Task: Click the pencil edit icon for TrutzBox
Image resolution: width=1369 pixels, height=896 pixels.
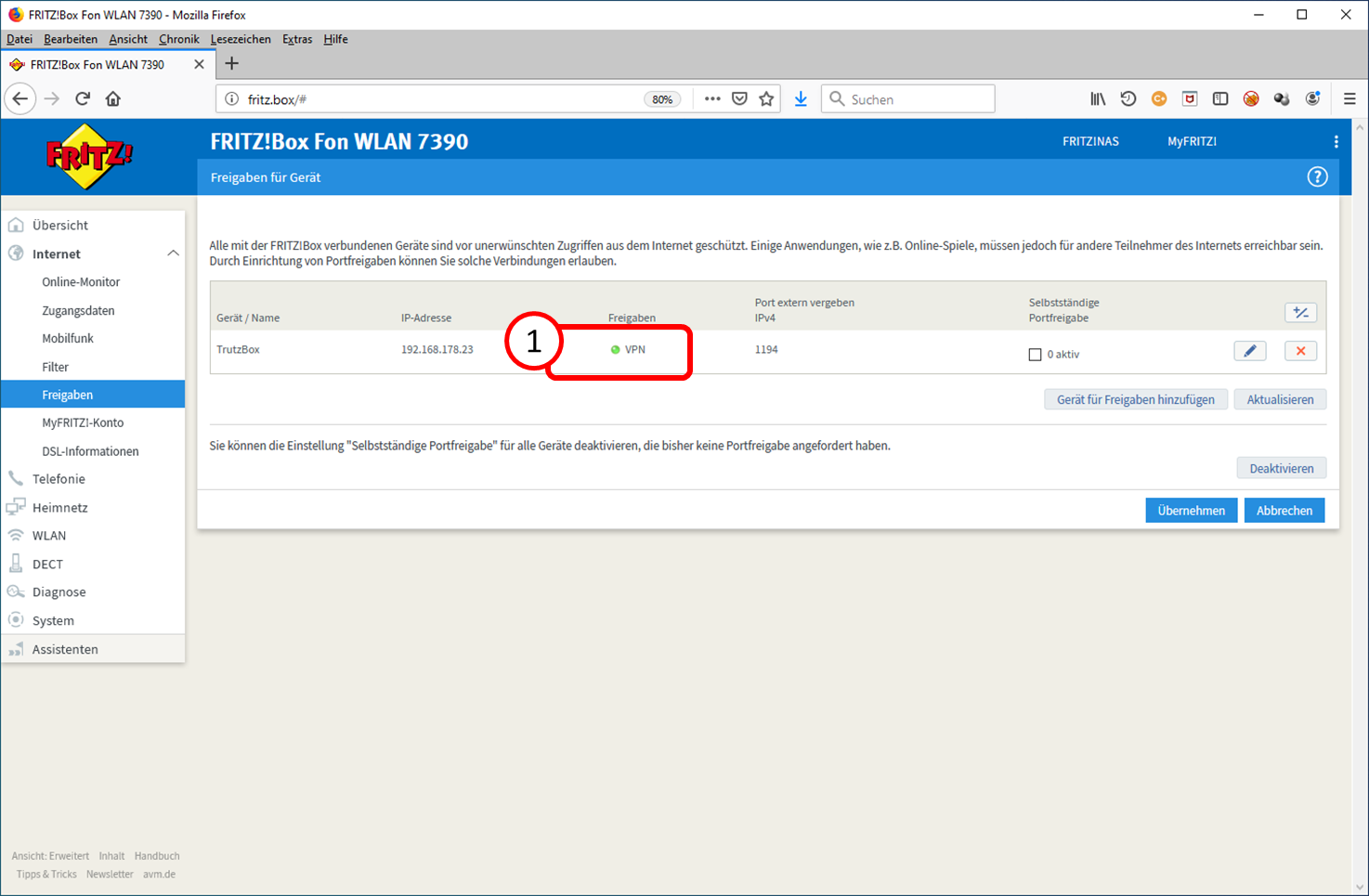Action: point(1250,351)
